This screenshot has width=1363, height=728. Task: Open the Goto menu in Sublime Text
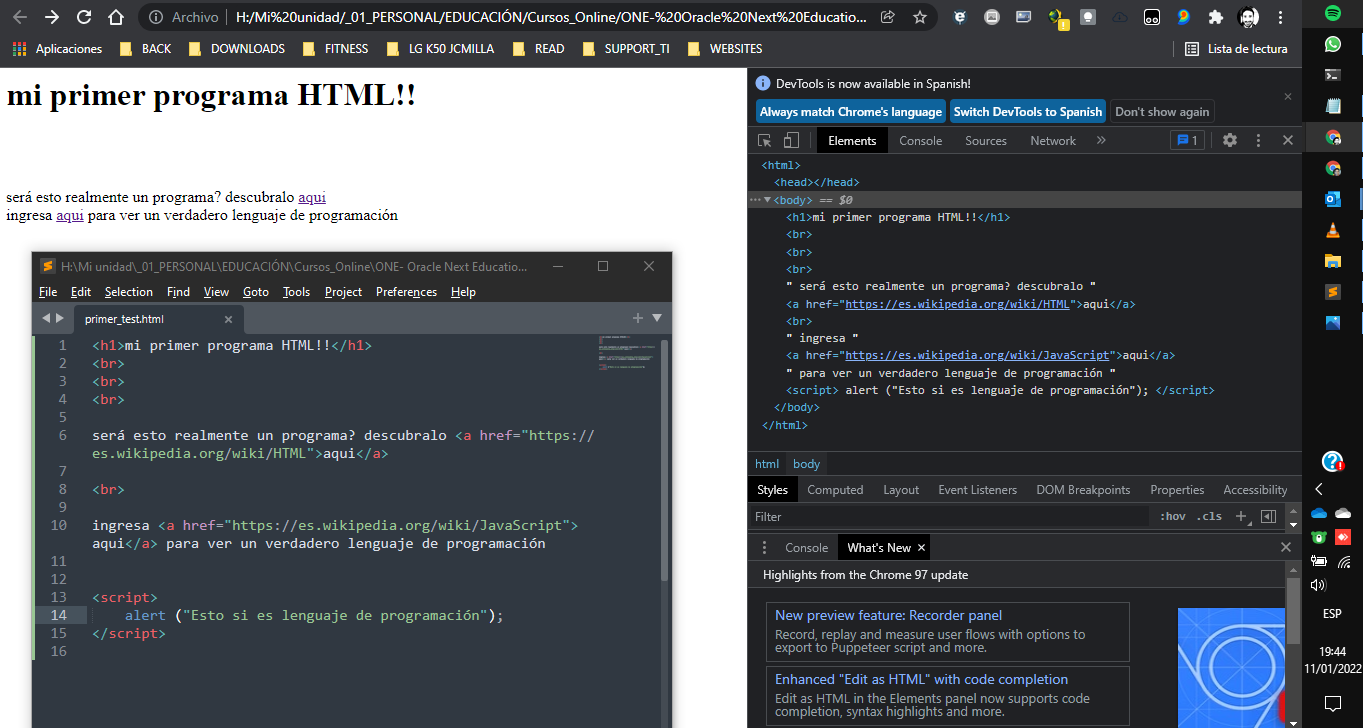pos(256,292)
